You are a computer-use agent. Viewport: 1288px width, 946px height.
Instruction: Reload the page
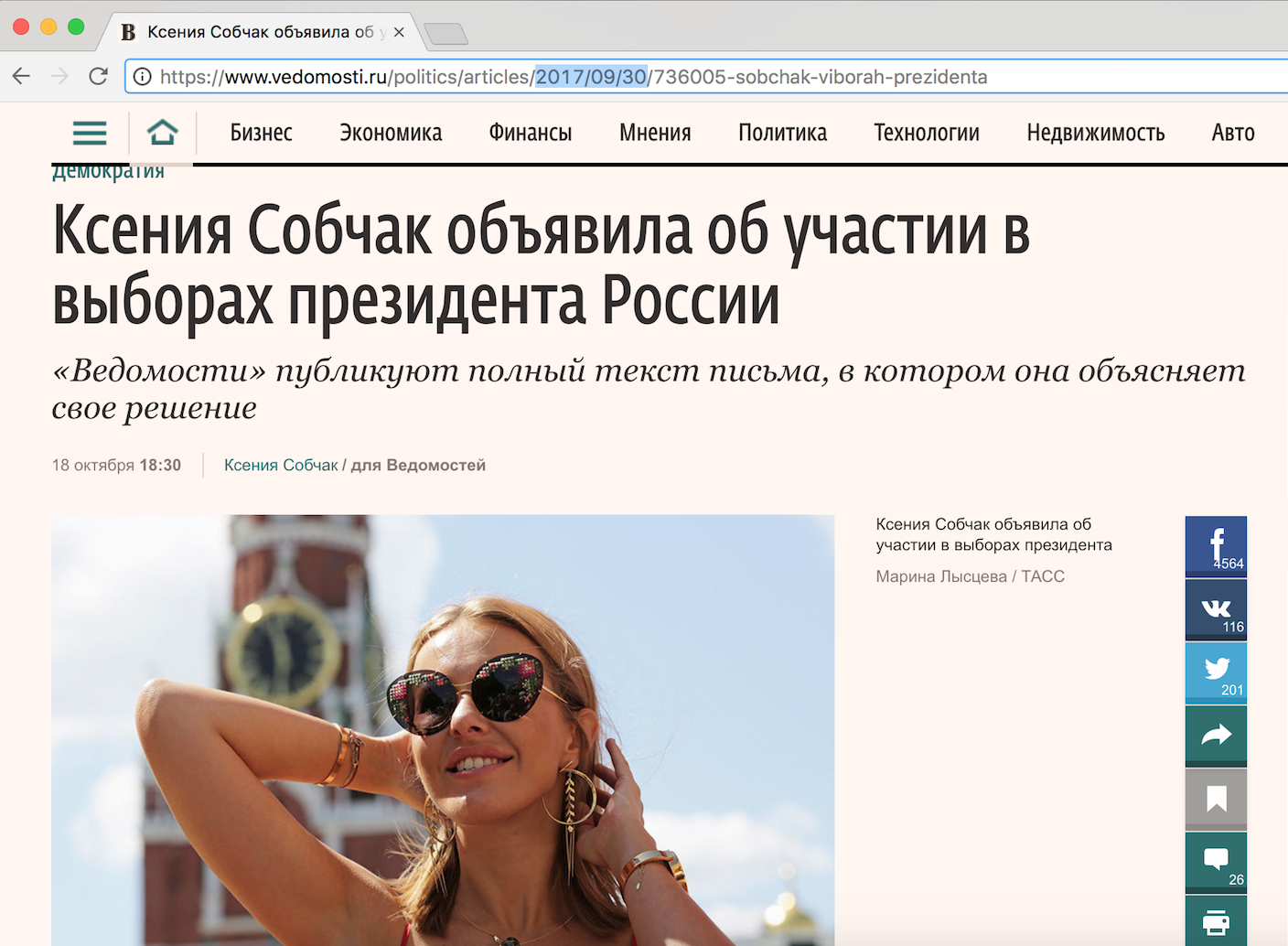(99, 77)
